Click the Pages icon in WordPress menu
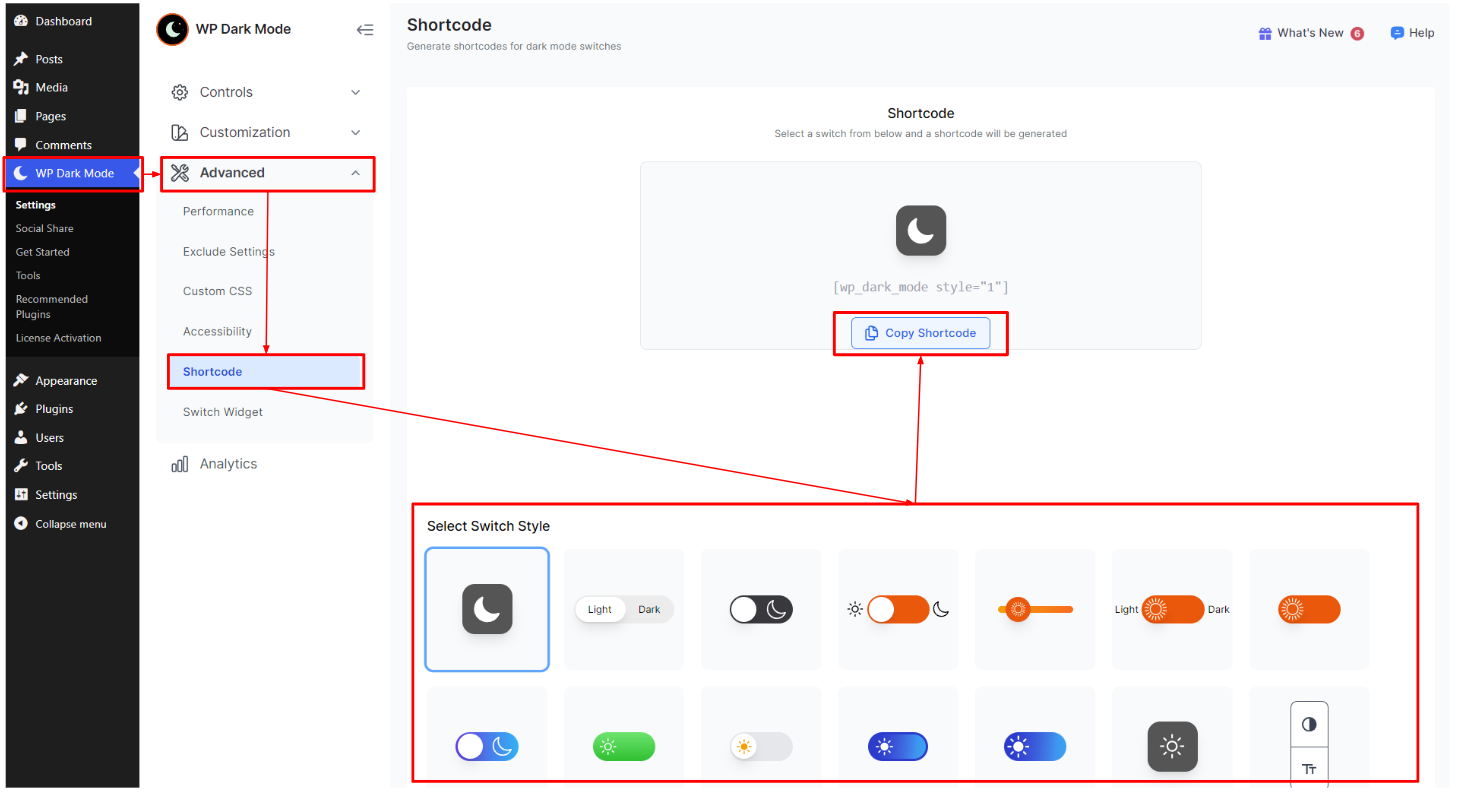 (x=21, y=116)
